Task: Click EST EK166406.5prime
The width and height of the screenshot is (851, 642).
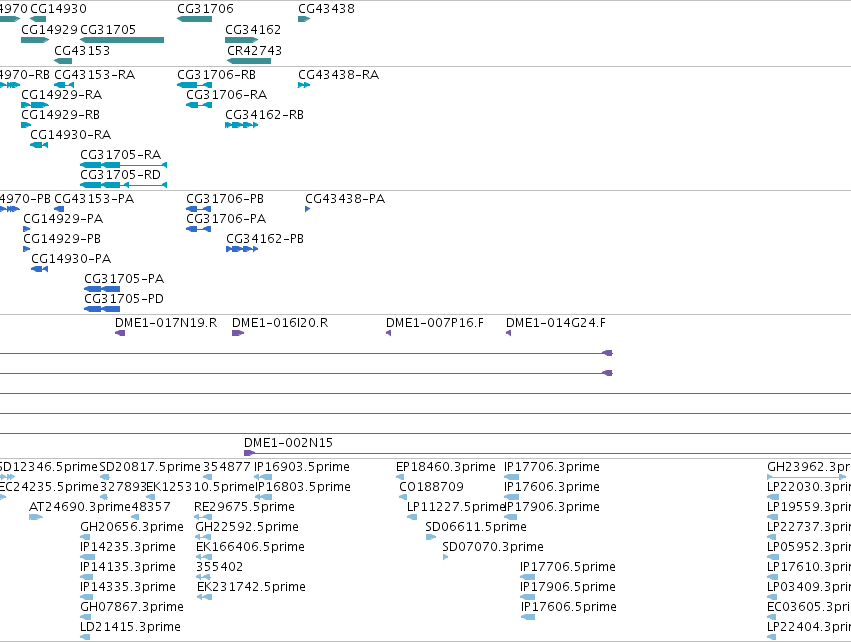Action: (250, 547)
